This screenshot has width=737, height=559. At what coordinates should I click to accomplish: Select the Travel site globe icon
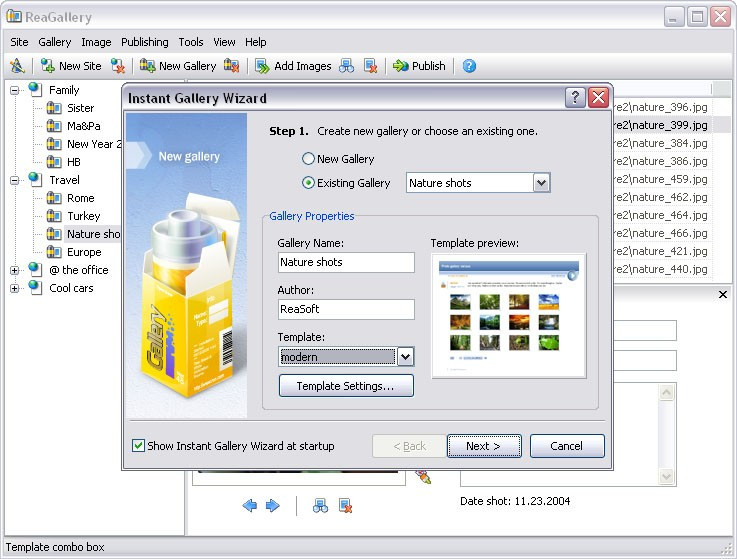pos(35,180)
